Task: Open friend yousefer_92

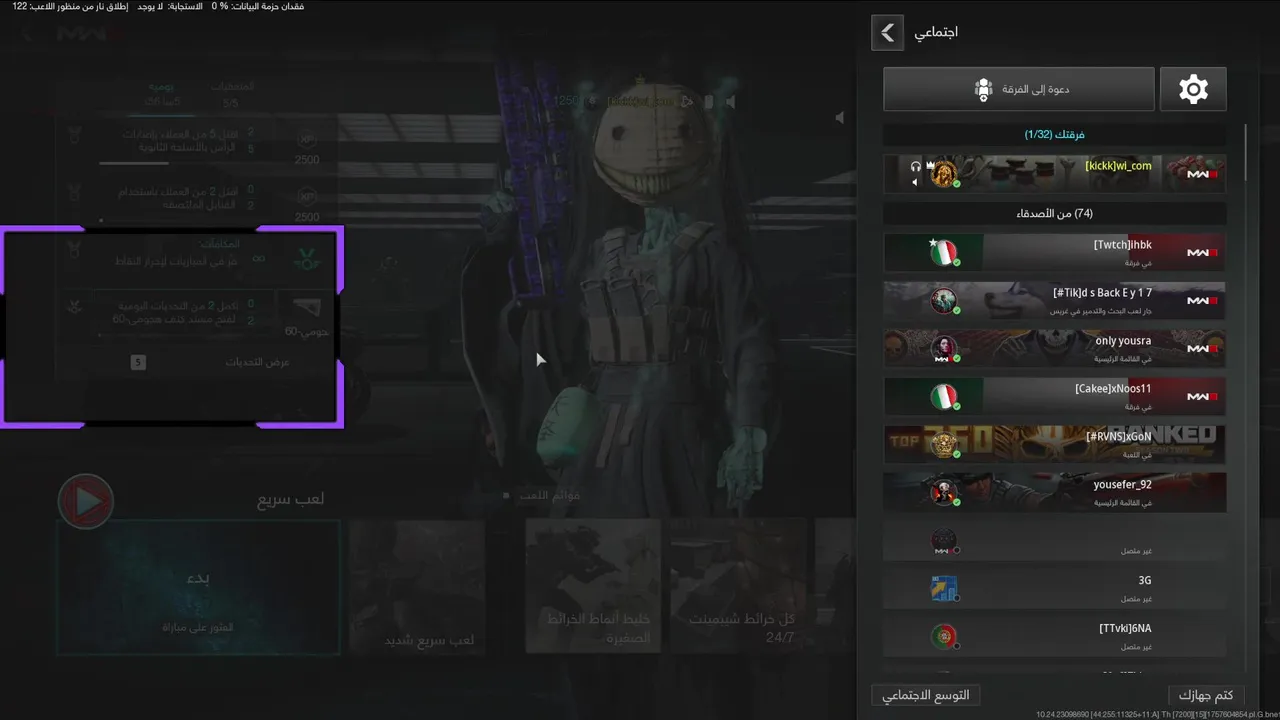Action: [1054, 493]
